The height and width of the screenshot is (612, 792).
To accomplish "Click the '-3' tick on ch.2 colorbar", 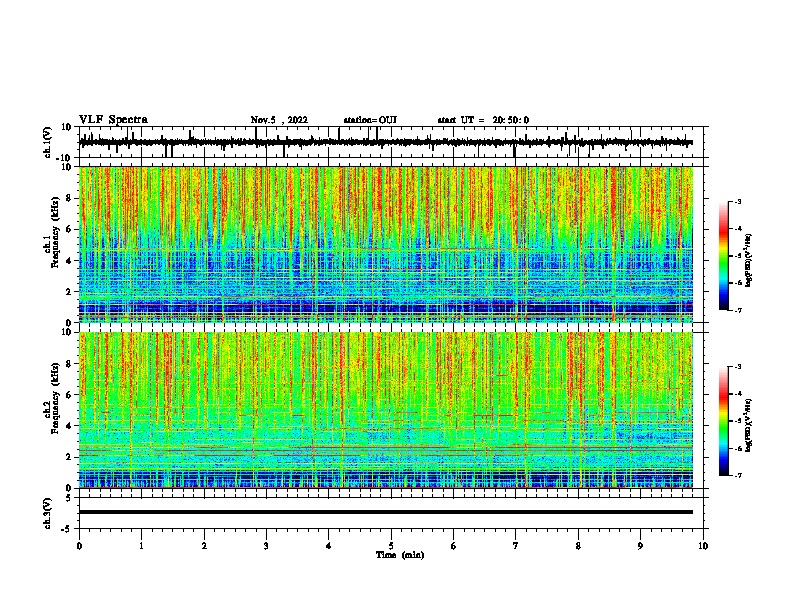I will click(738, 367).
